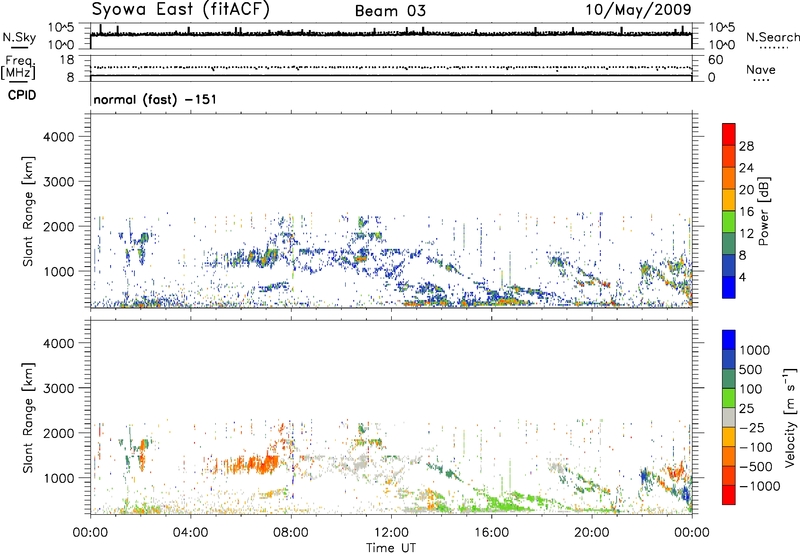Screen dimensions: 800x554
Task: Click the "4000" tick on the power panel
Action: tap(58, 137)
